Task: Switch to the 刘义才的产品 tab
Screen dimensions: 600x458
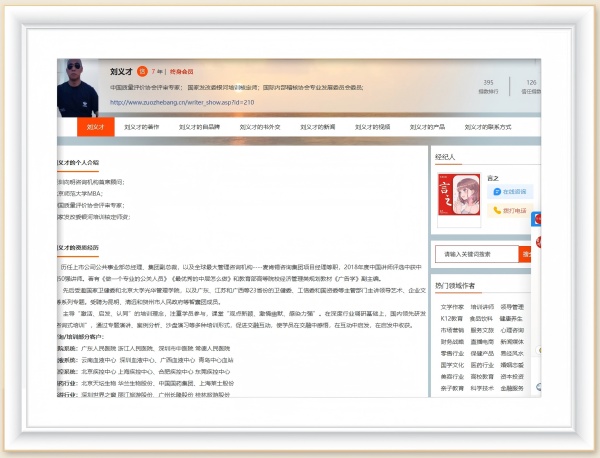Action: (427, 128)
